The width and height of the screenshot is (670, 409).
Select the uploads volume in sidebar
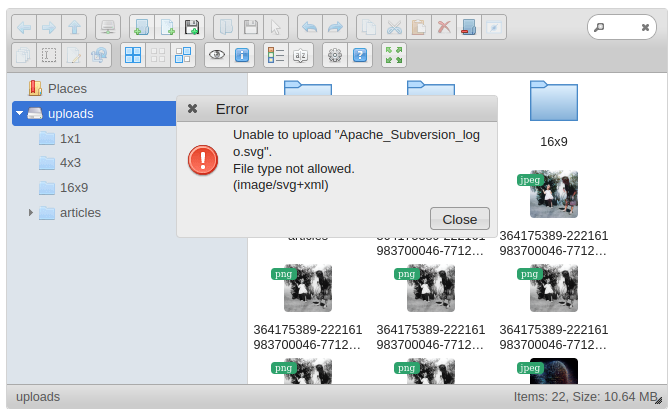point(94,114)
